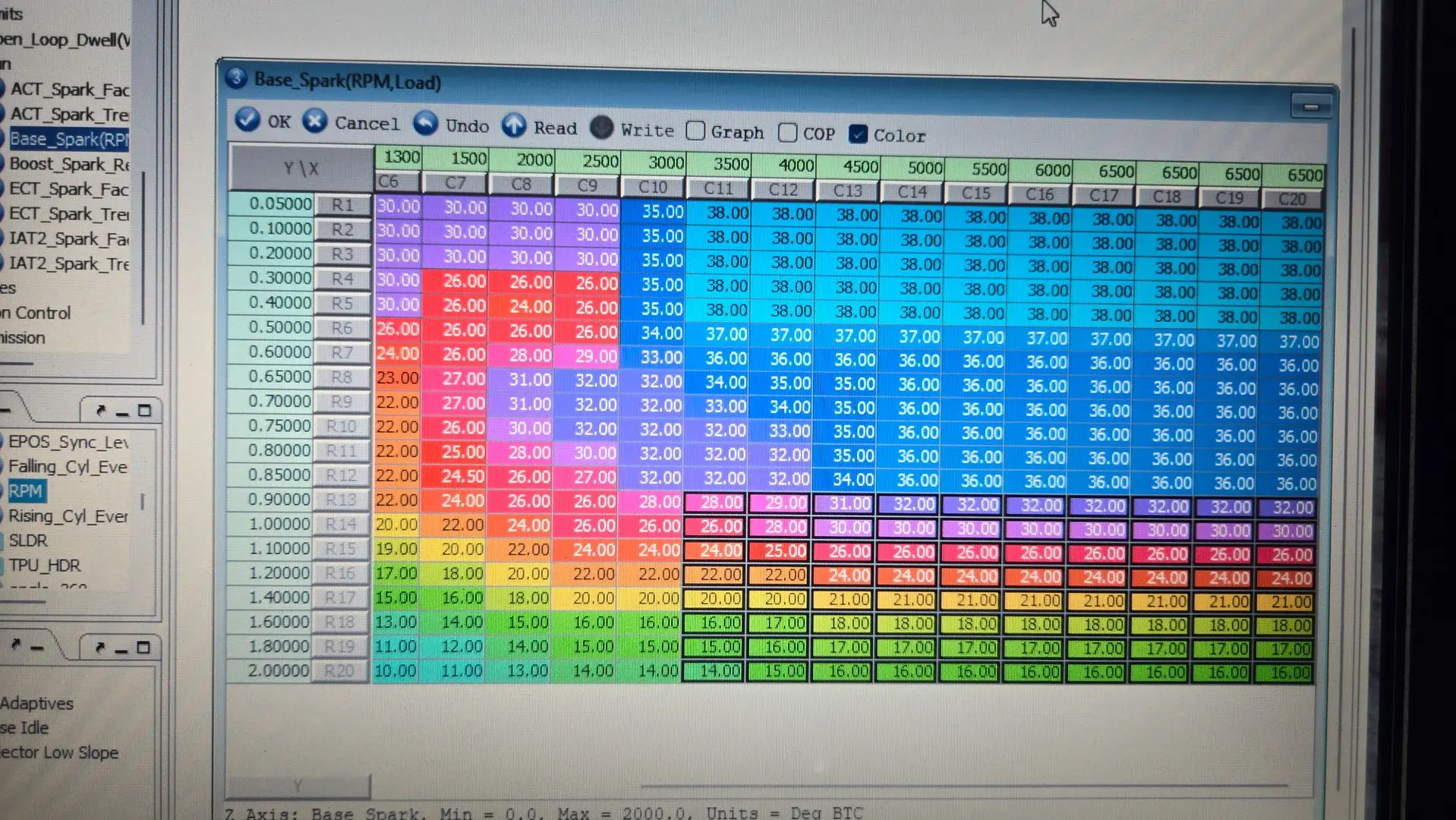Click the Y button below the table
1456x820 pixels.
[298, 786]
